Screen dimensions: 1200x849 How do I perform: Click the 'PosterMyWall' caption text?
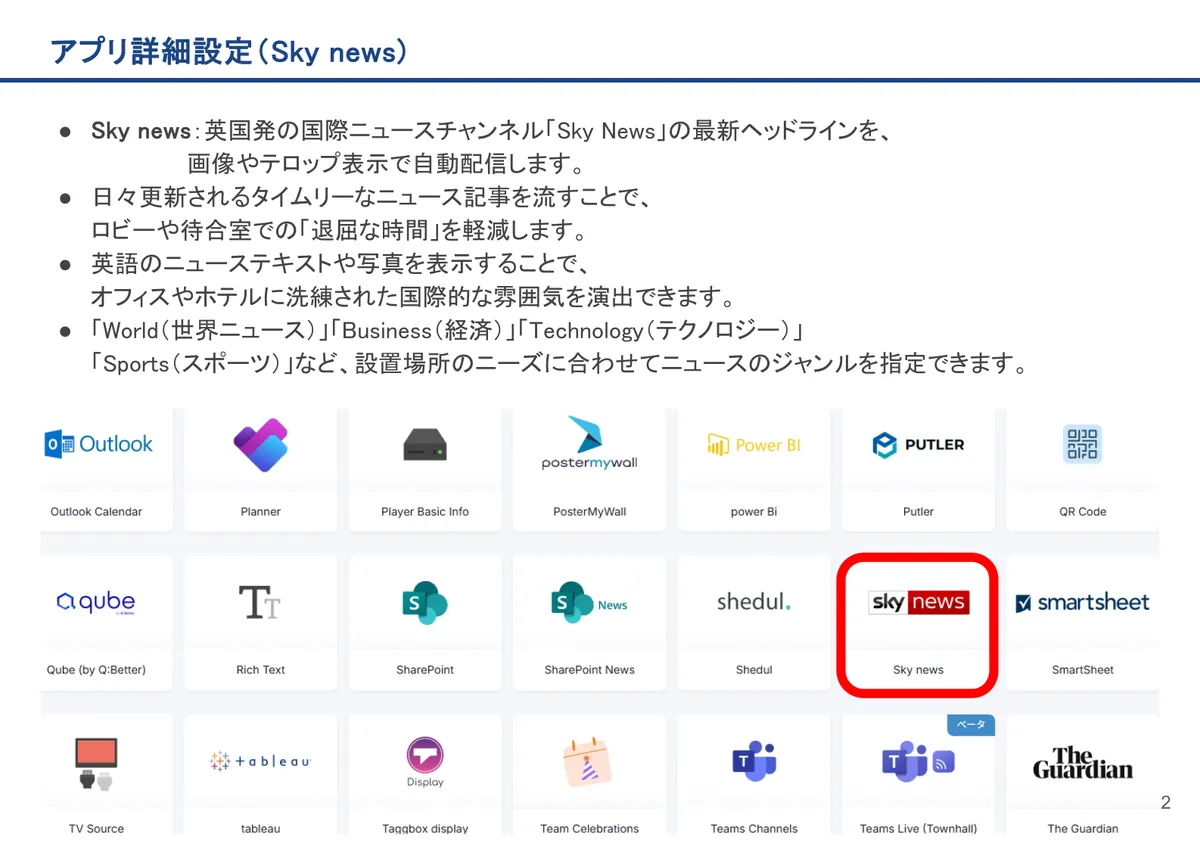(589, 512)
